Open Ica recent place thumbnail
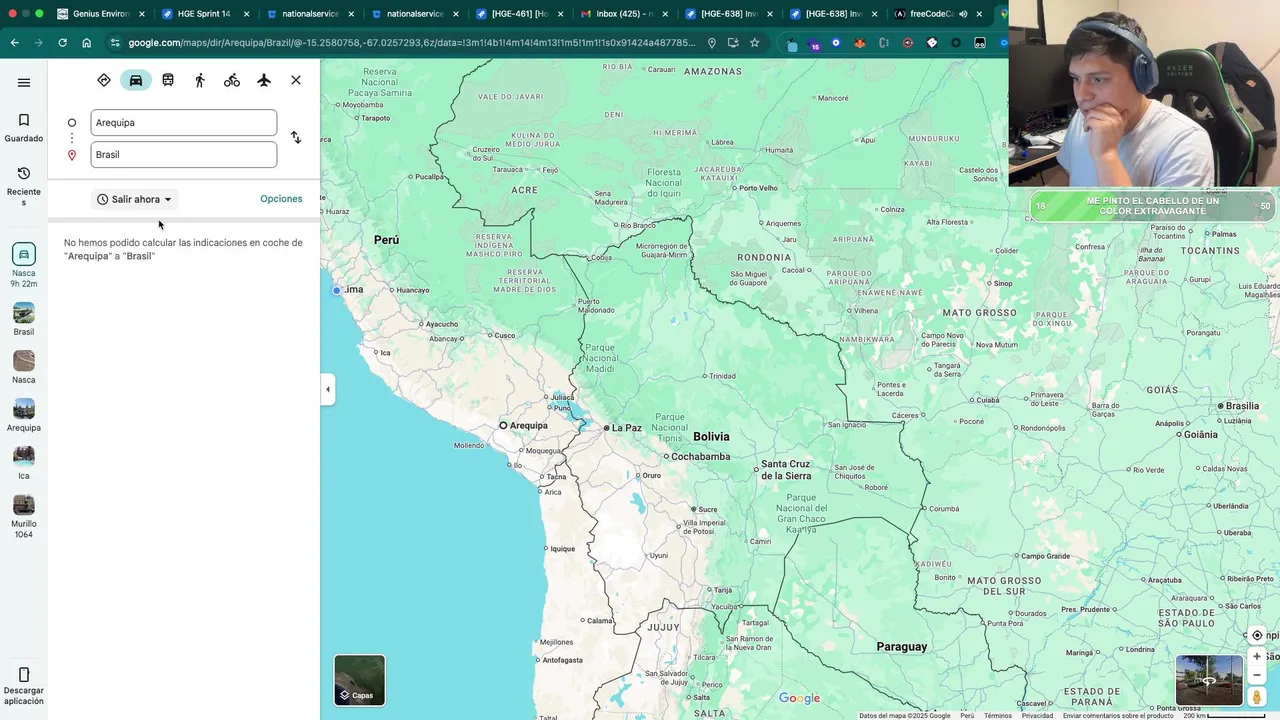This screenshot has height=720, width=1280. click(x=24, y=457)
